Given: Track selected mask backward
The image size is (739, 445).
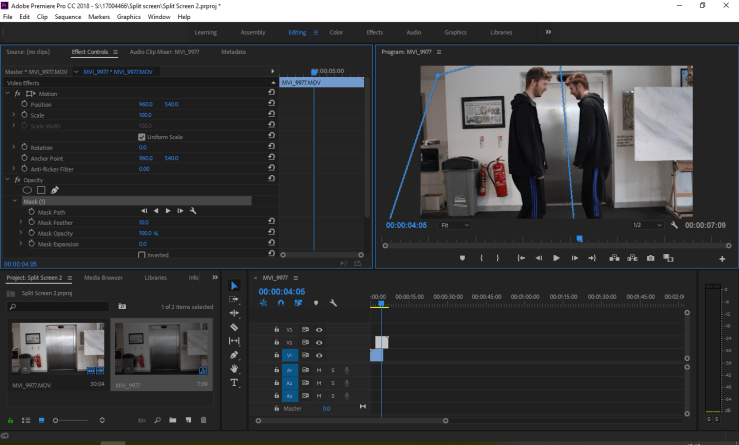Looking at the screenshot, I should (156, 211).
